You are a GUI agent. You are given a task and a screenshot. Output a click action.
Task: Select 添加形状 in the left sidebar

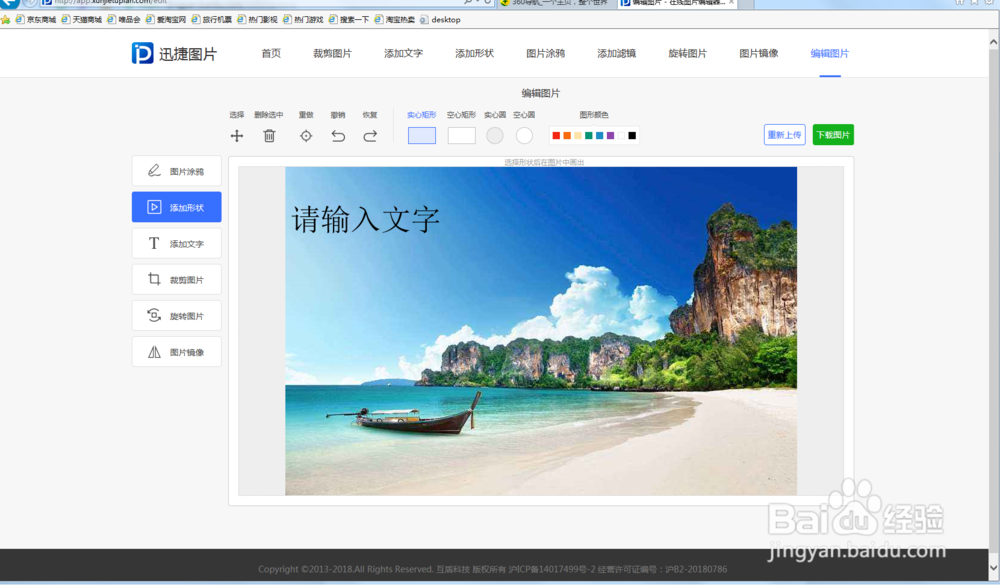[x=177, y=207]
